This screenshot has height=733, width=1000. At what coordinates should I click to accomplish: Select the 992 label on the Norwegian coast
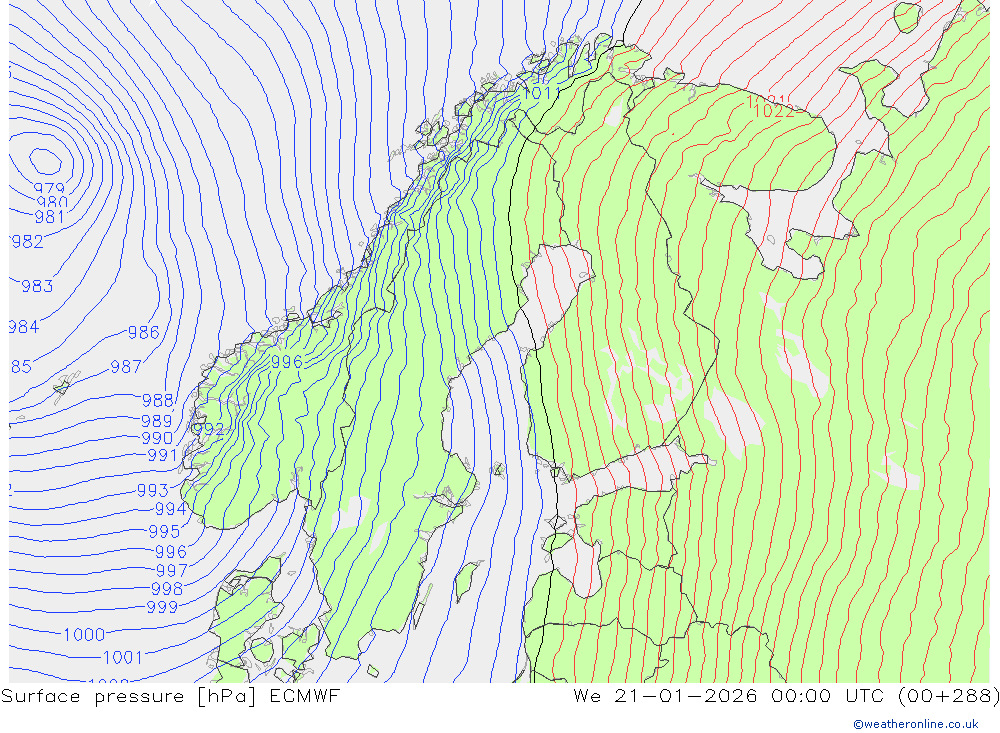point(209,429)
